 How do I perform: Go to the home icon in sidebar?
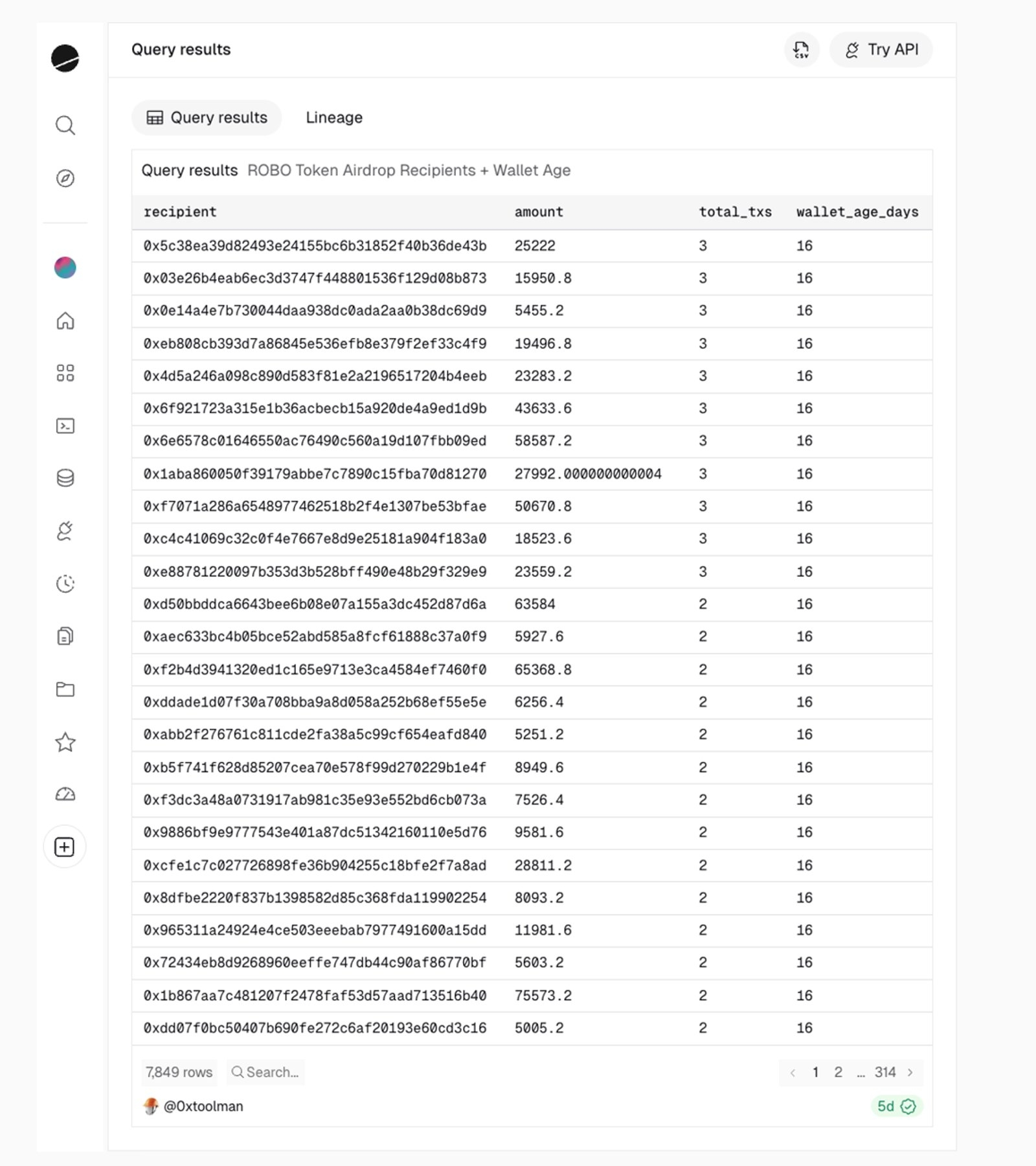pyautogui.click(x=65, y=321)
